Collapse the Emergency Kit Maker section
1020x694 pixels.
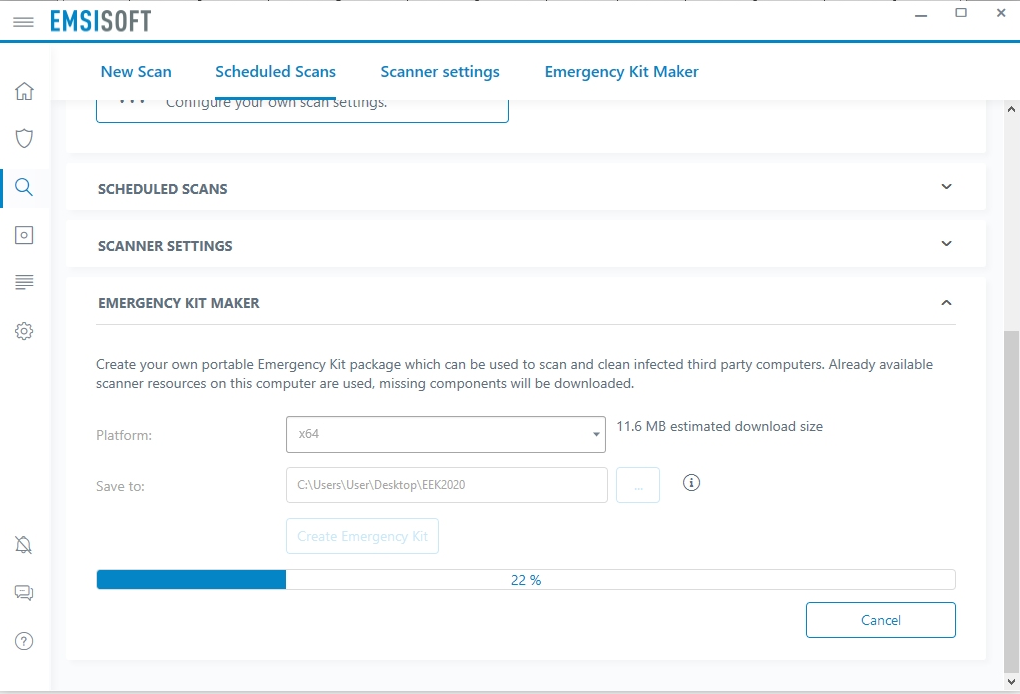[946, 302]
